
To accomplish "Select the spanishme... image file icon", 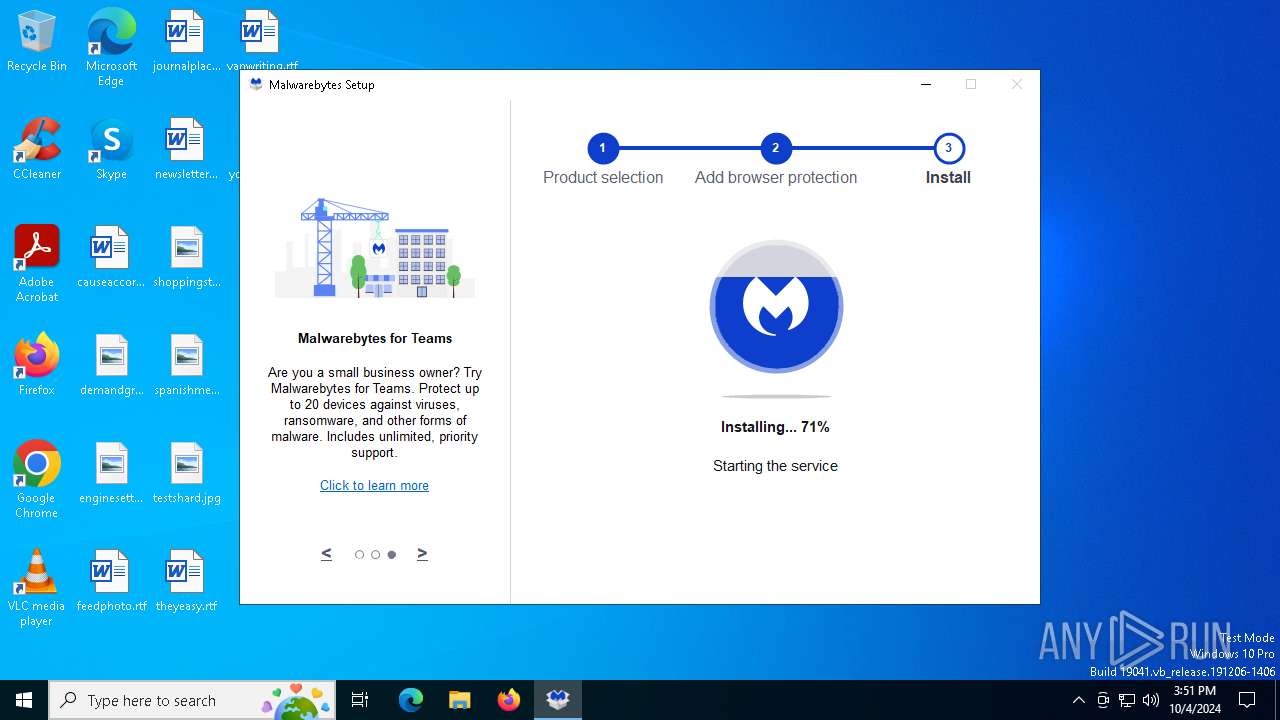I will click(x=186, y=366).
